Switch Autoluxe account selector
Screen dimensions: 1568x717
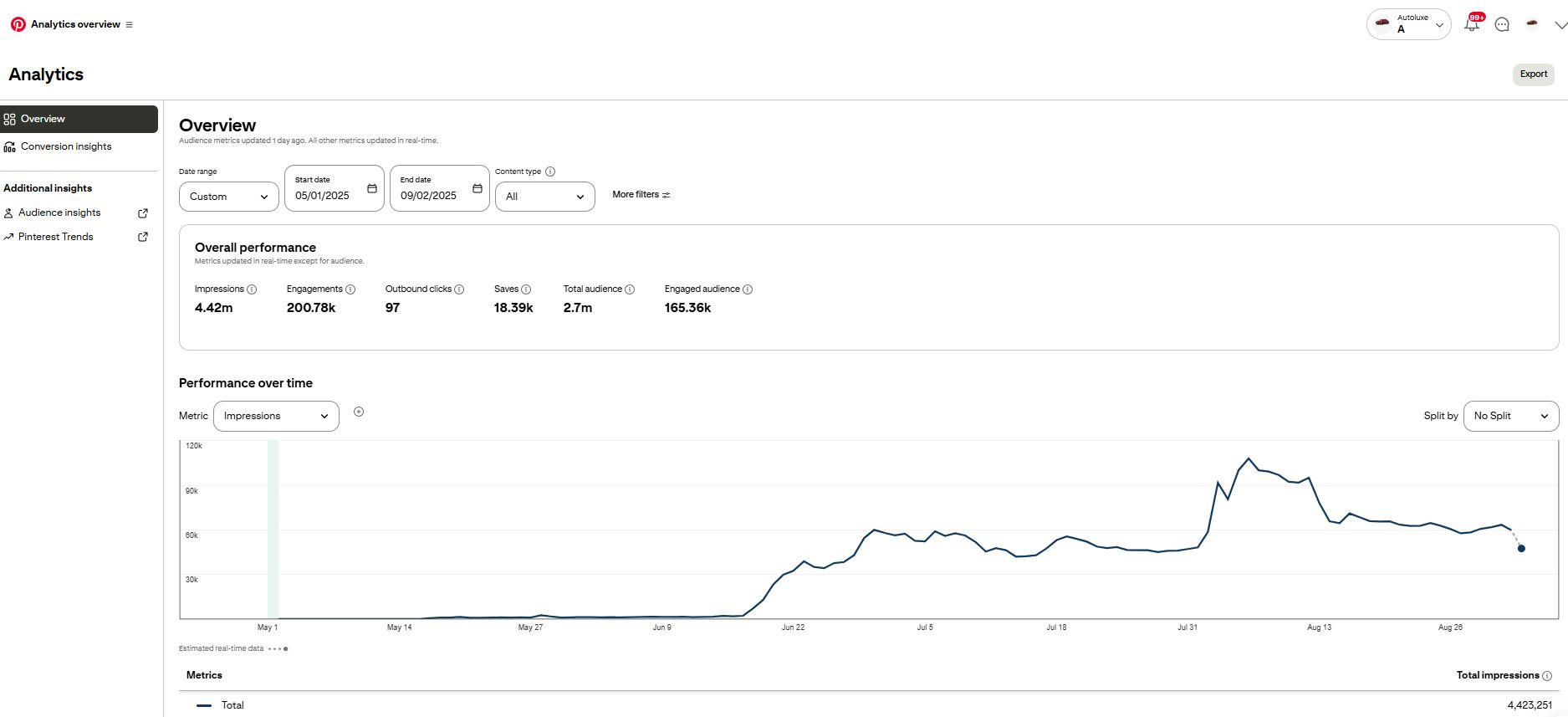pos(1409,24)
